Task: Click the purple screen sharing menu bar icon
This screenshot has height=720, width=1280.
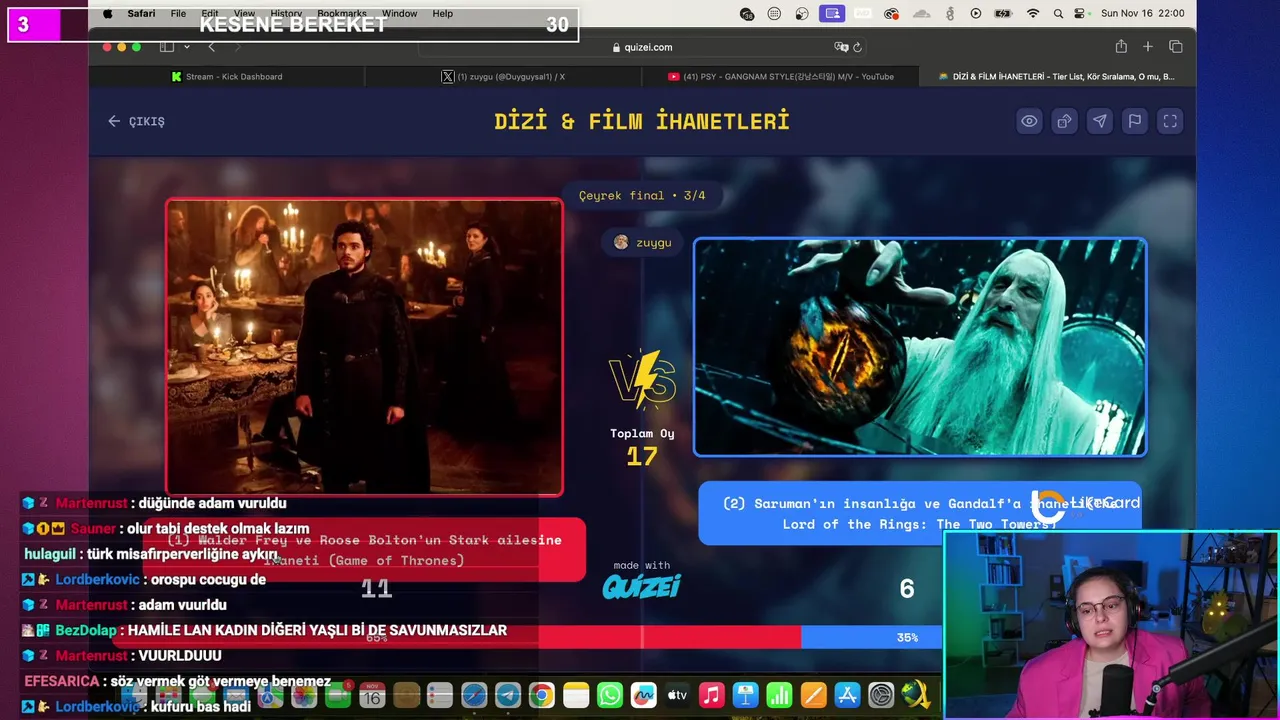Action: [831, 14]
